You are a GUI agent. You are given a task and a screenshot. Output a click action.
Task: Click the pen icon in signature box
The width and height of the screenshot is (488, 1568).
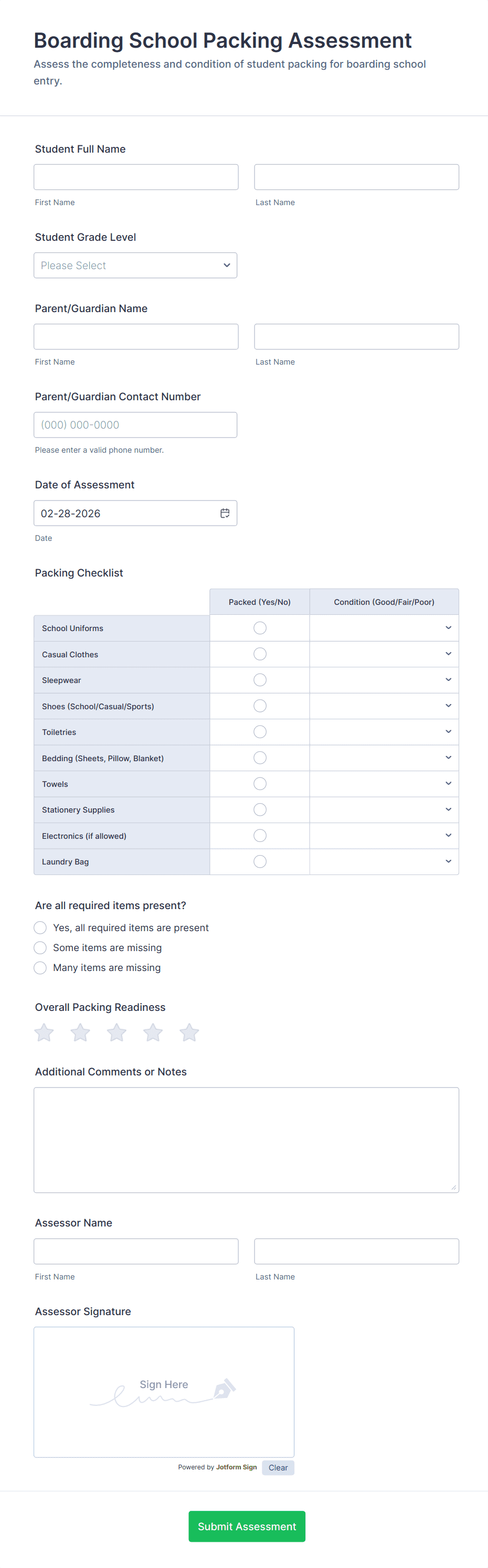point(224,1389)
